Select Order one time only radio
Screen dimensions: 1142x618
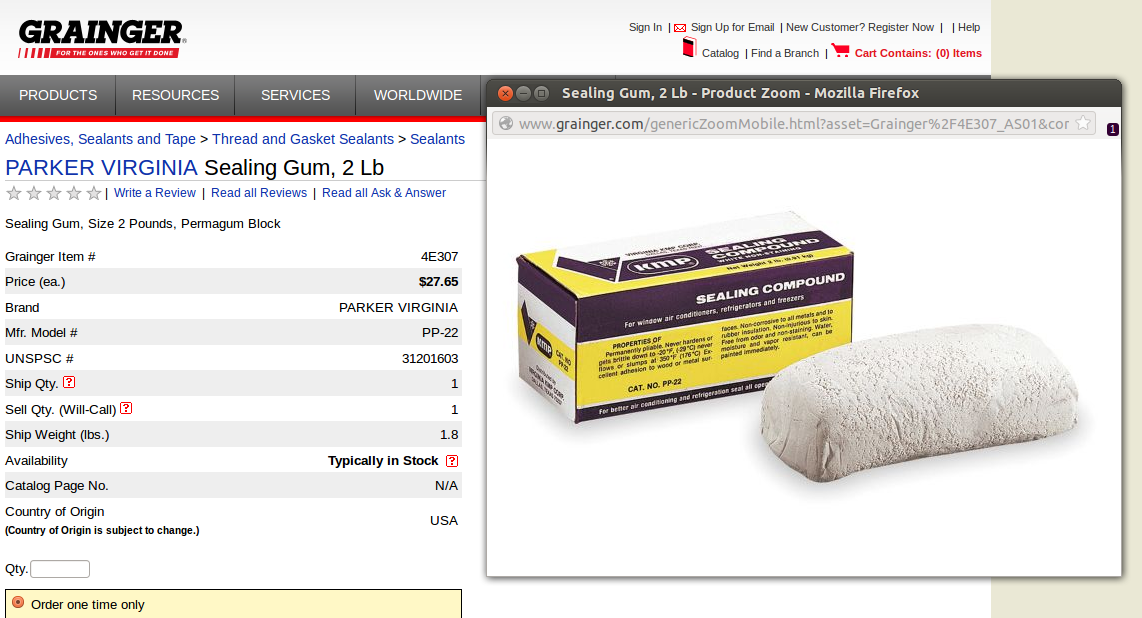(18, 603)
